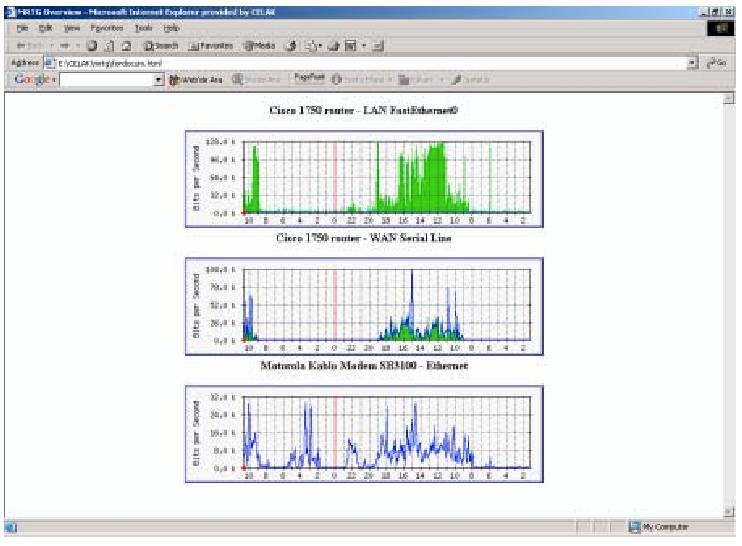The height and width of the screenshot is (546, 742).
Task: Click the Google toolbar web search button
Action: (x=196, y=80)
